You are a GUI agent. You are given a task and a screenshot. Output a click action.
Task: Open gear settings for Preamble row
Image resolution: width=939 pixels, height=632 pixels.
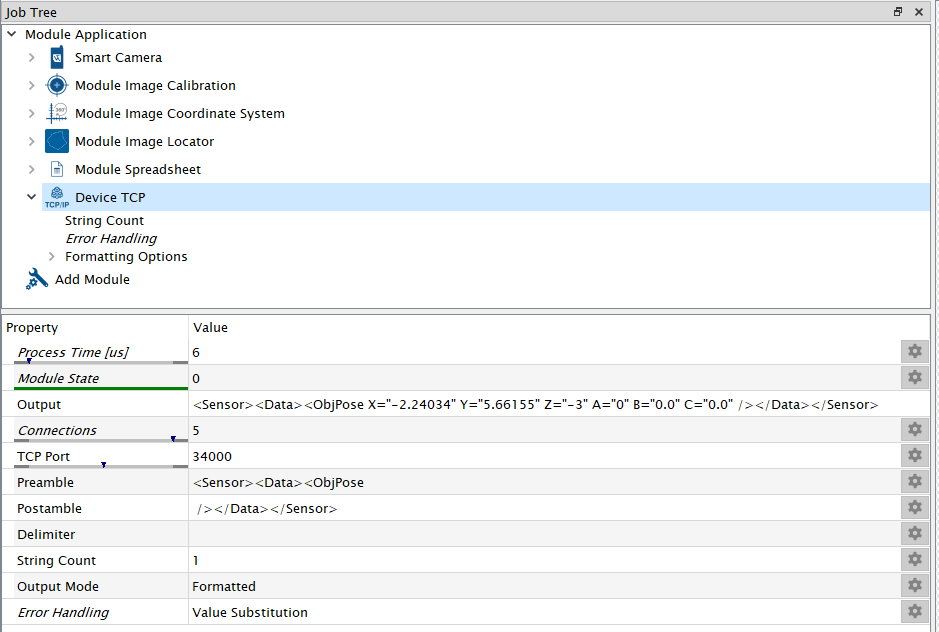[914, 481]
